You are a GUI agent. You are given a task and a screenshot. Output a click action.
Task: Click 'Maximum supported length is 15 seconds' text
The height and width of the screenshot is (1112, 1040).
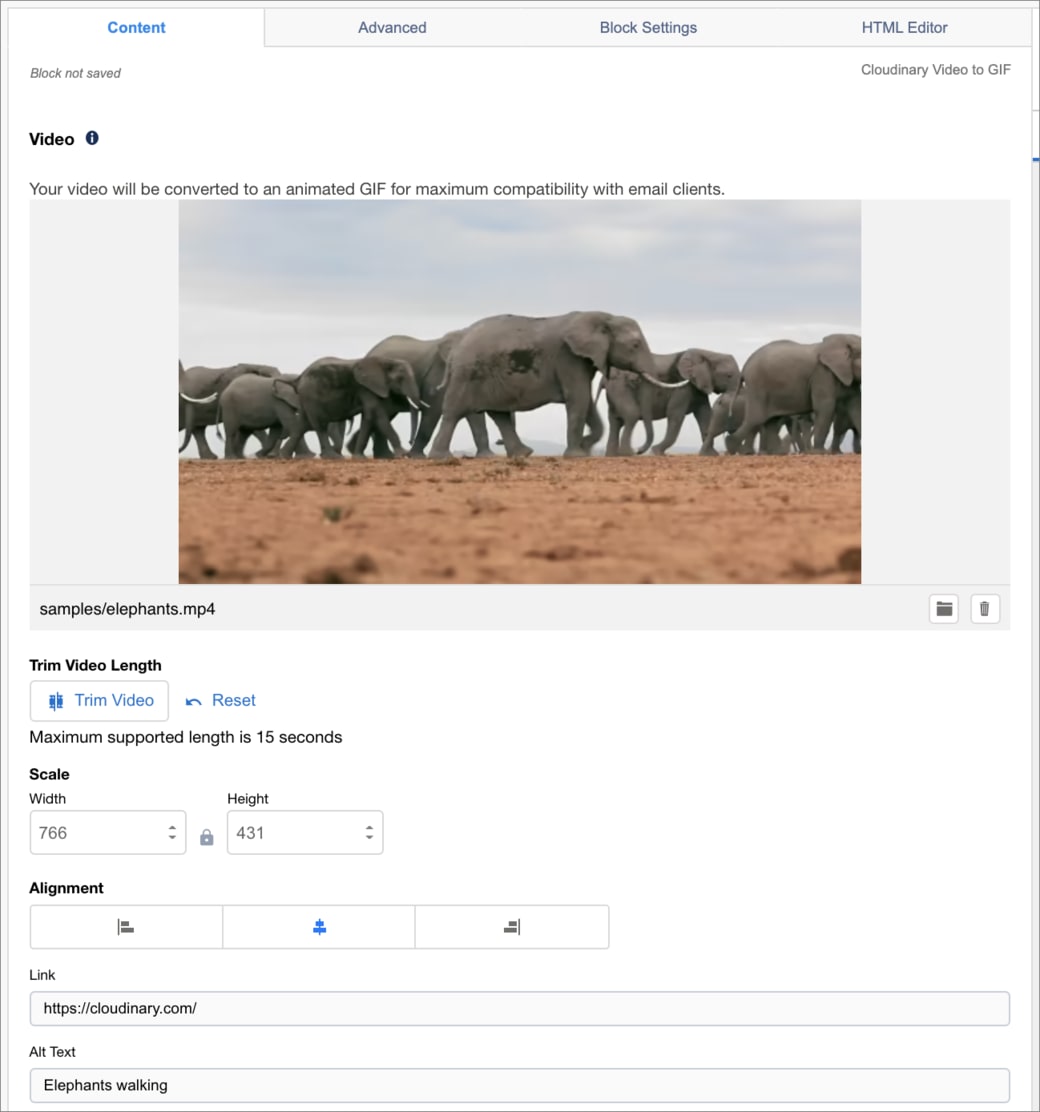[186, 738]
